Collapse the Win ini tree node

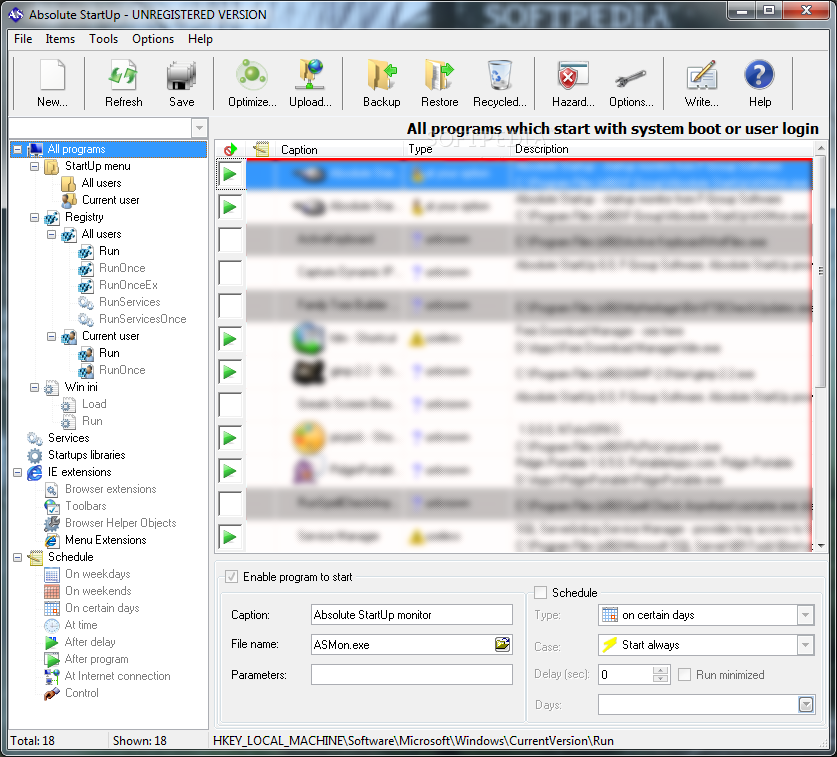point(35,388)
